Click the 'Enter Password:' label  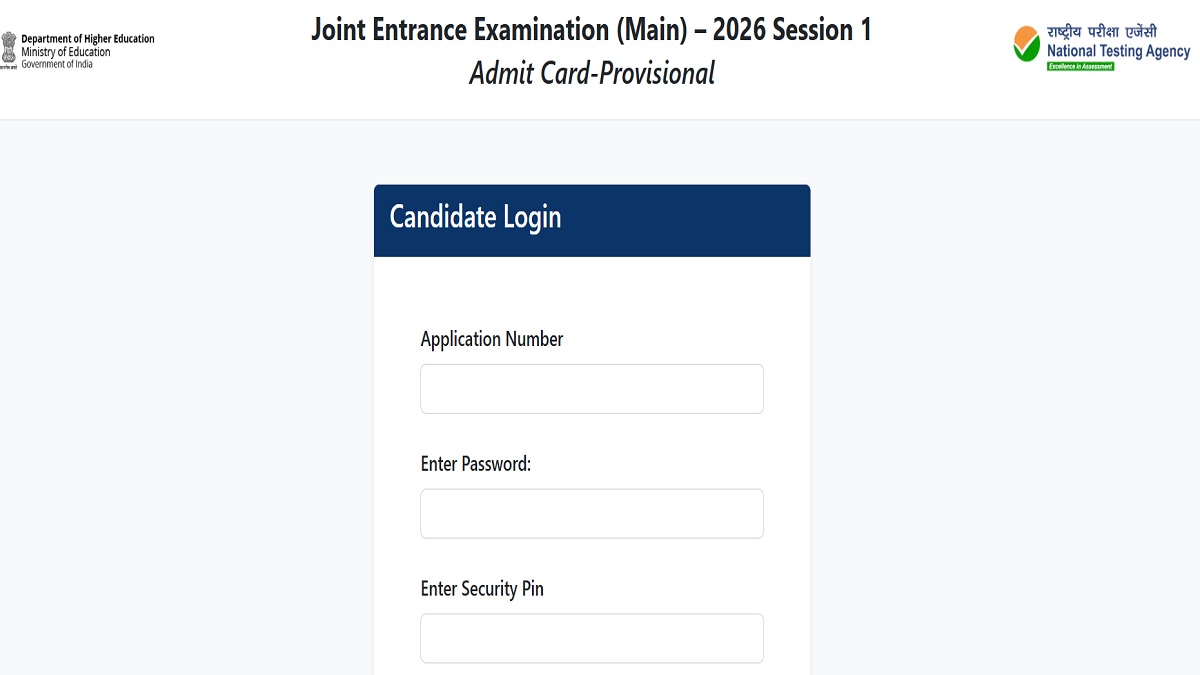[x=476, y=464]
